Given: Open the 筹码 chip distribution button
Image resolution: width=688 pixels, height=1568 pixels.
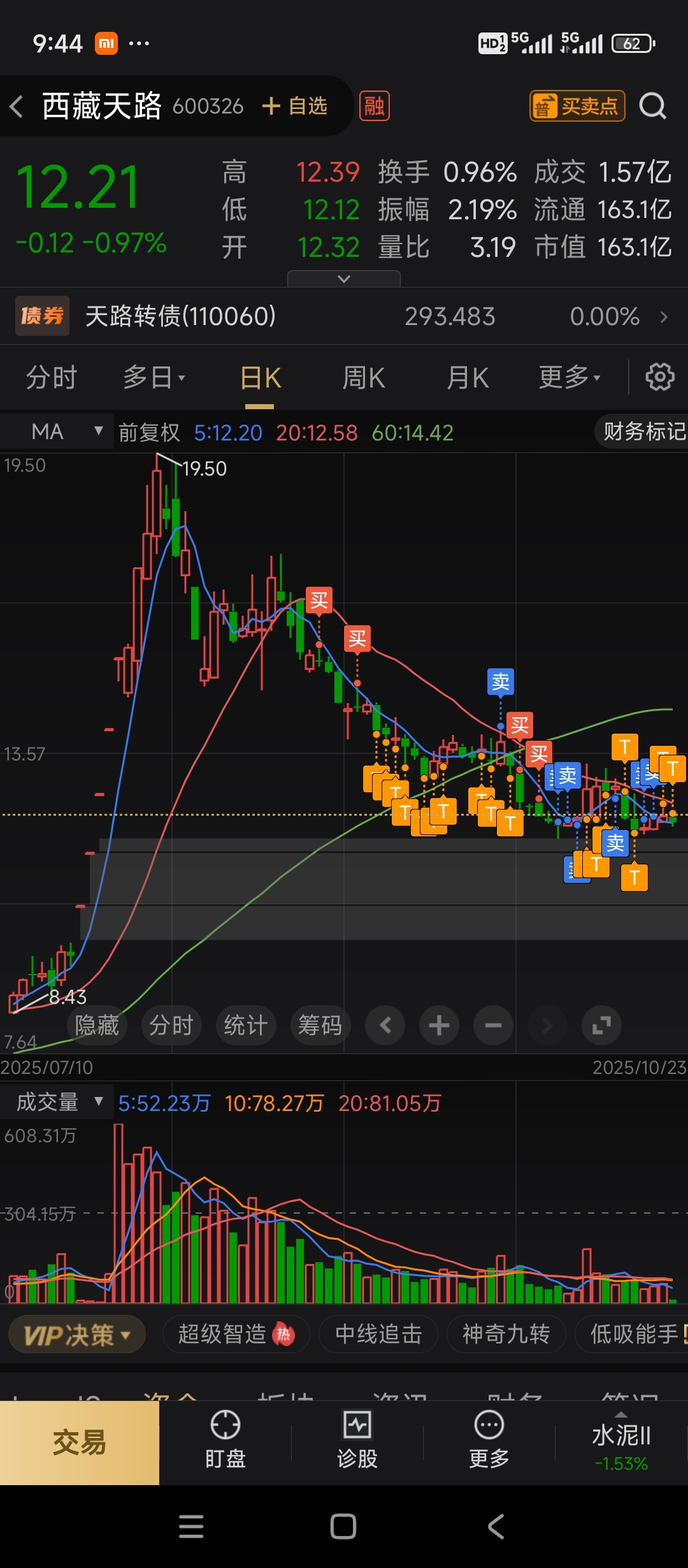Looking at the screenshot, I should (x=320, y=1026).
